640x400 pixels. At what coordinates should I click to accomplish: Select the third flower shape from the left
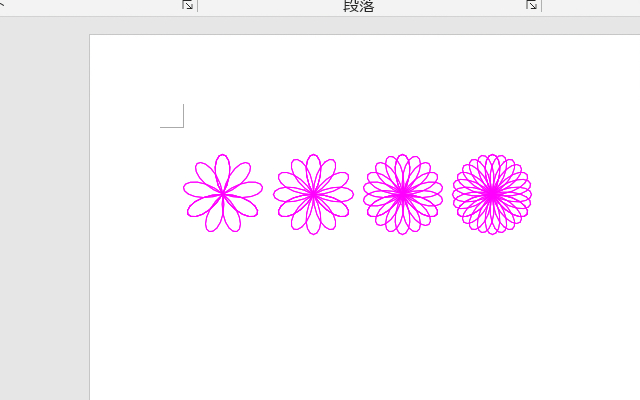pyautogui.click(x=403, y=194)
